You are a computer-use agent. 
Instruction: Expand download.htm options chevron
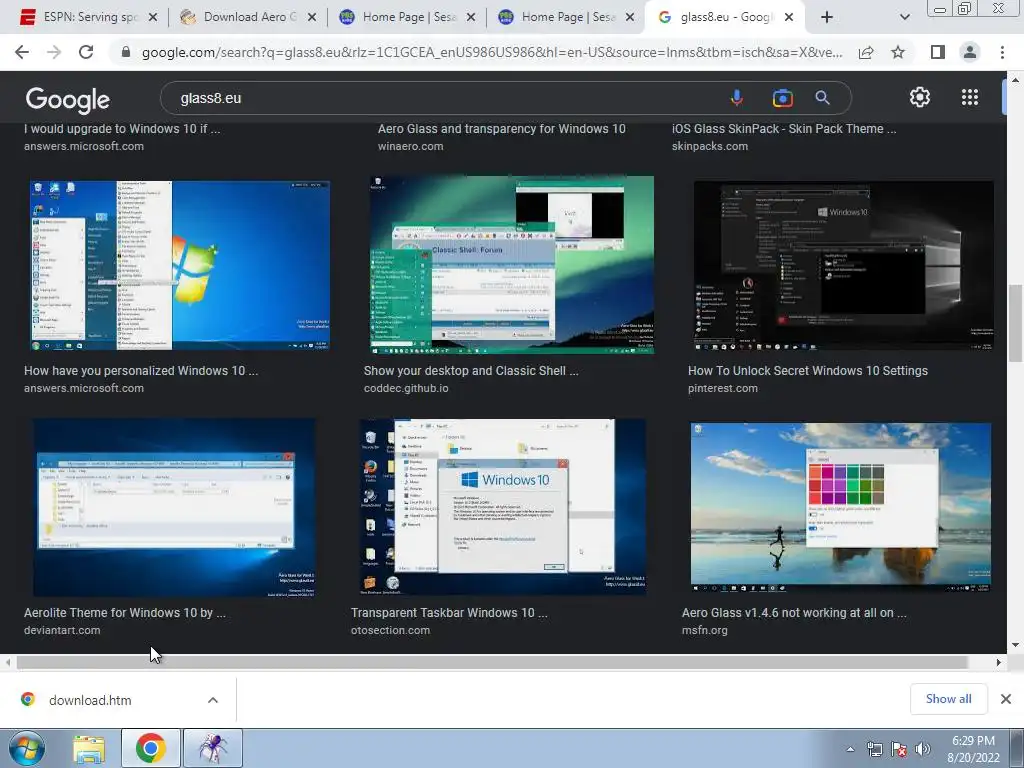pyautogui.click(x=213, y=699)
